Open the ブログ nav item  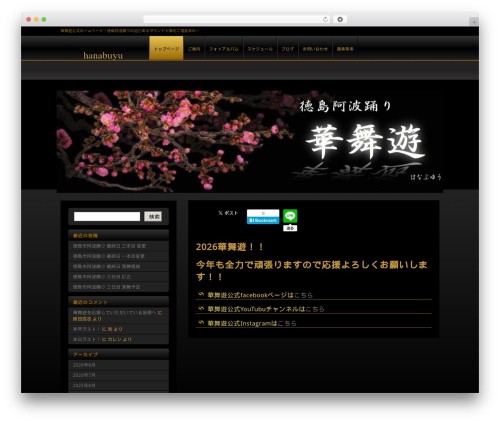click(288, 49)
